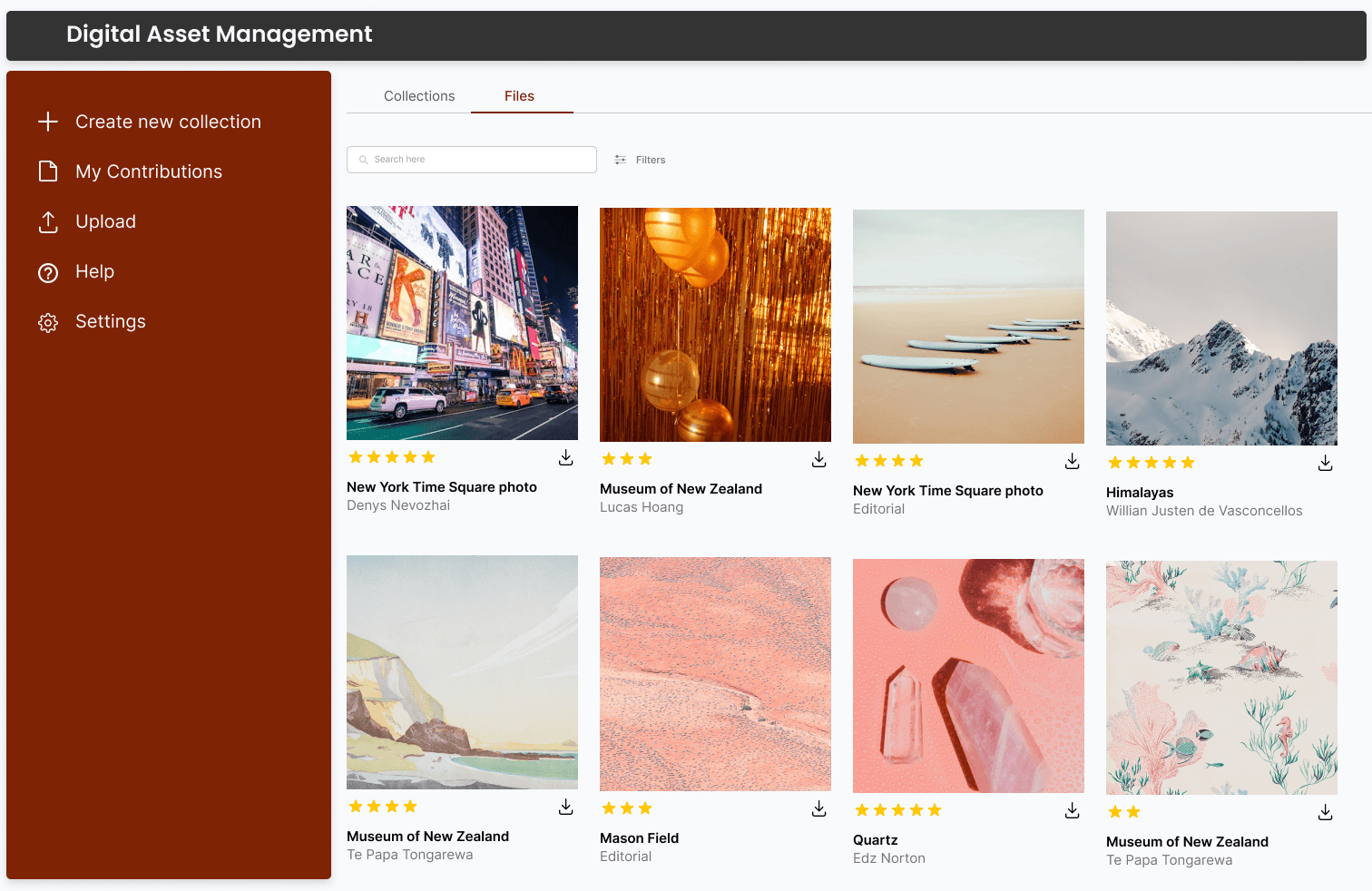
Task: Rate the Quartz photo one star
Action: (860, 809)
